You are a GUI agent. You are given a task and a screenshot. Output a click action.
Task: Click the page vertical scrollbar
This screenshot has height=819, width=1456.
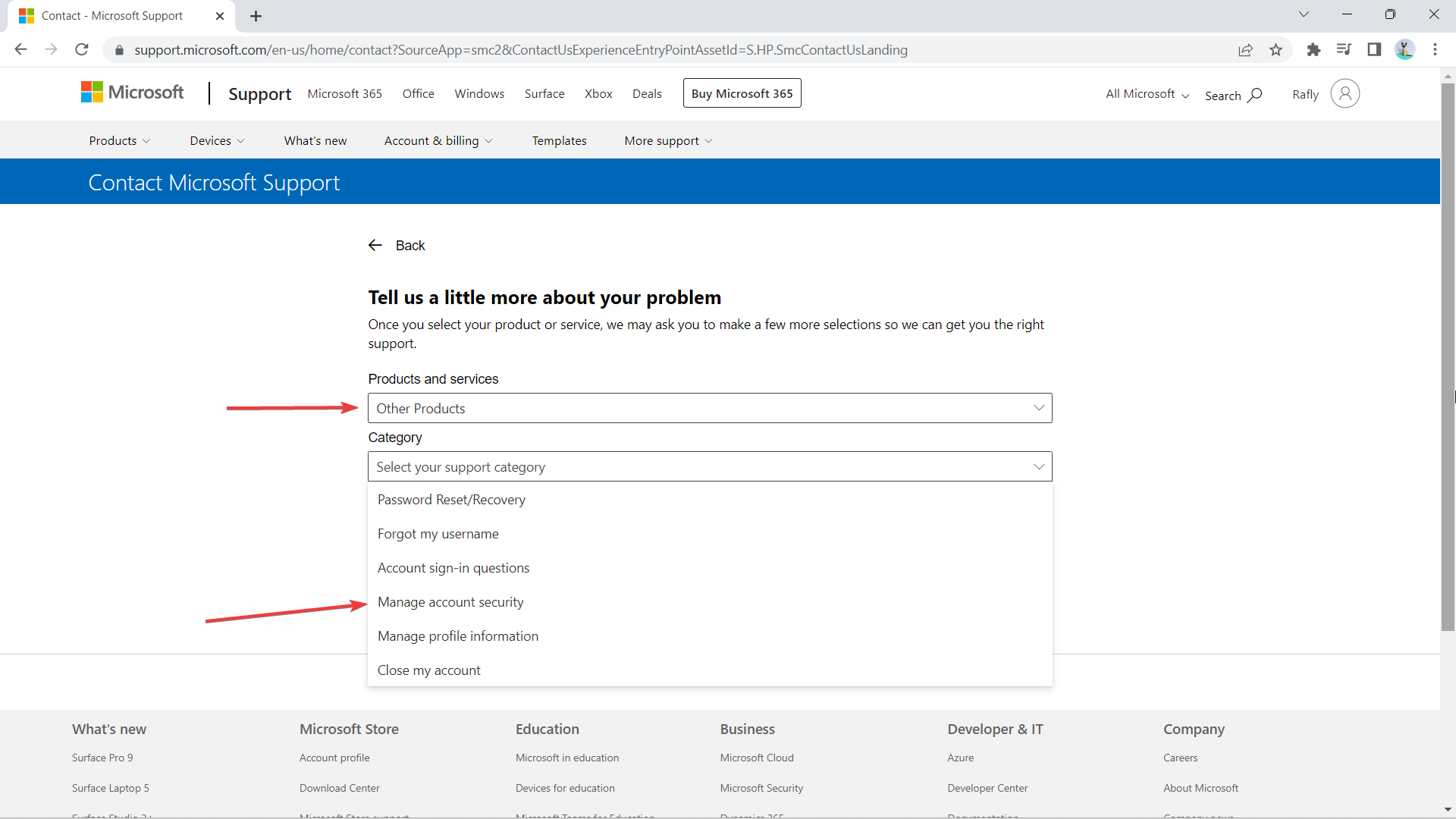tap(1448, 356)
